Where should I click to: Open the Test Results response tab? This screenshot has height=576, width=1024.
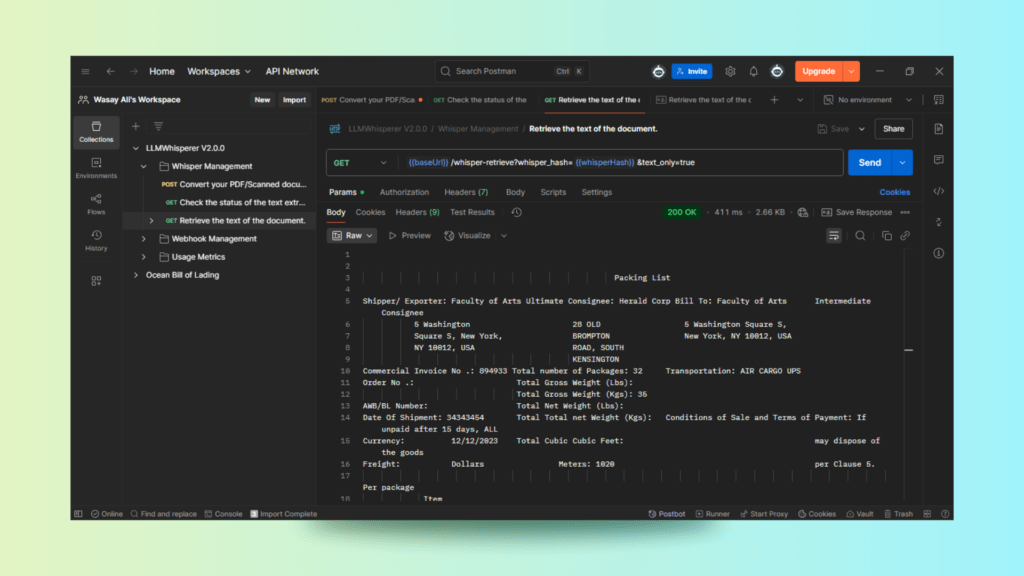pos(472,212)
